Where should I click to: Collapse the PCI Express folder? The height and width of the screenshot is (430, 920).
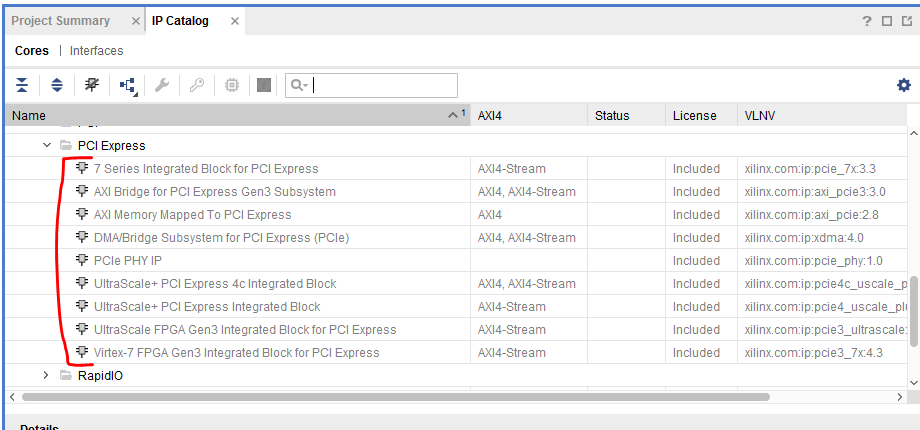tap(47, 145)
